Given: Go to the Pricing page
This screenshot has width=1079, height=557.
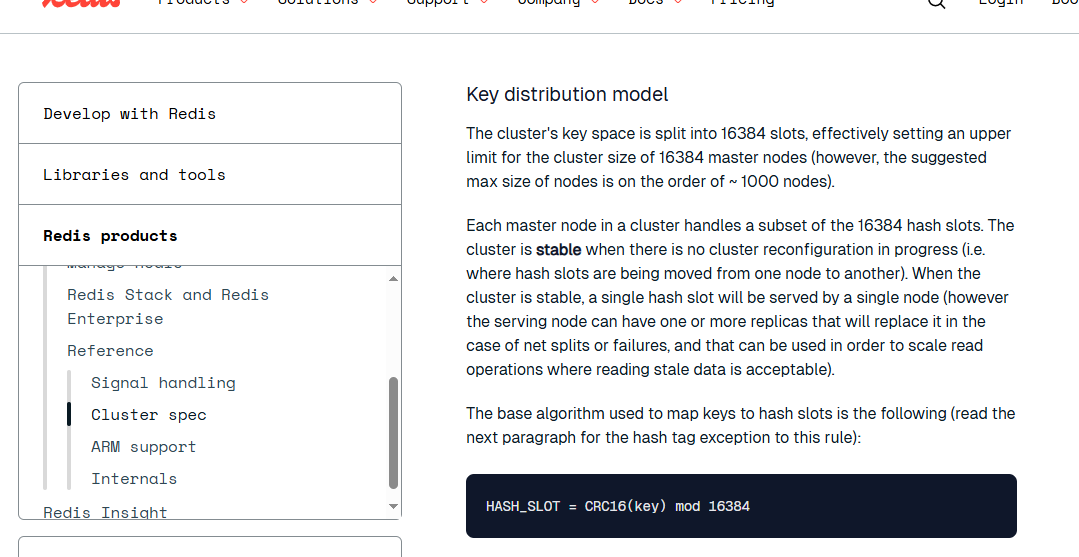Looking at the screenshot, I should 742,3.
